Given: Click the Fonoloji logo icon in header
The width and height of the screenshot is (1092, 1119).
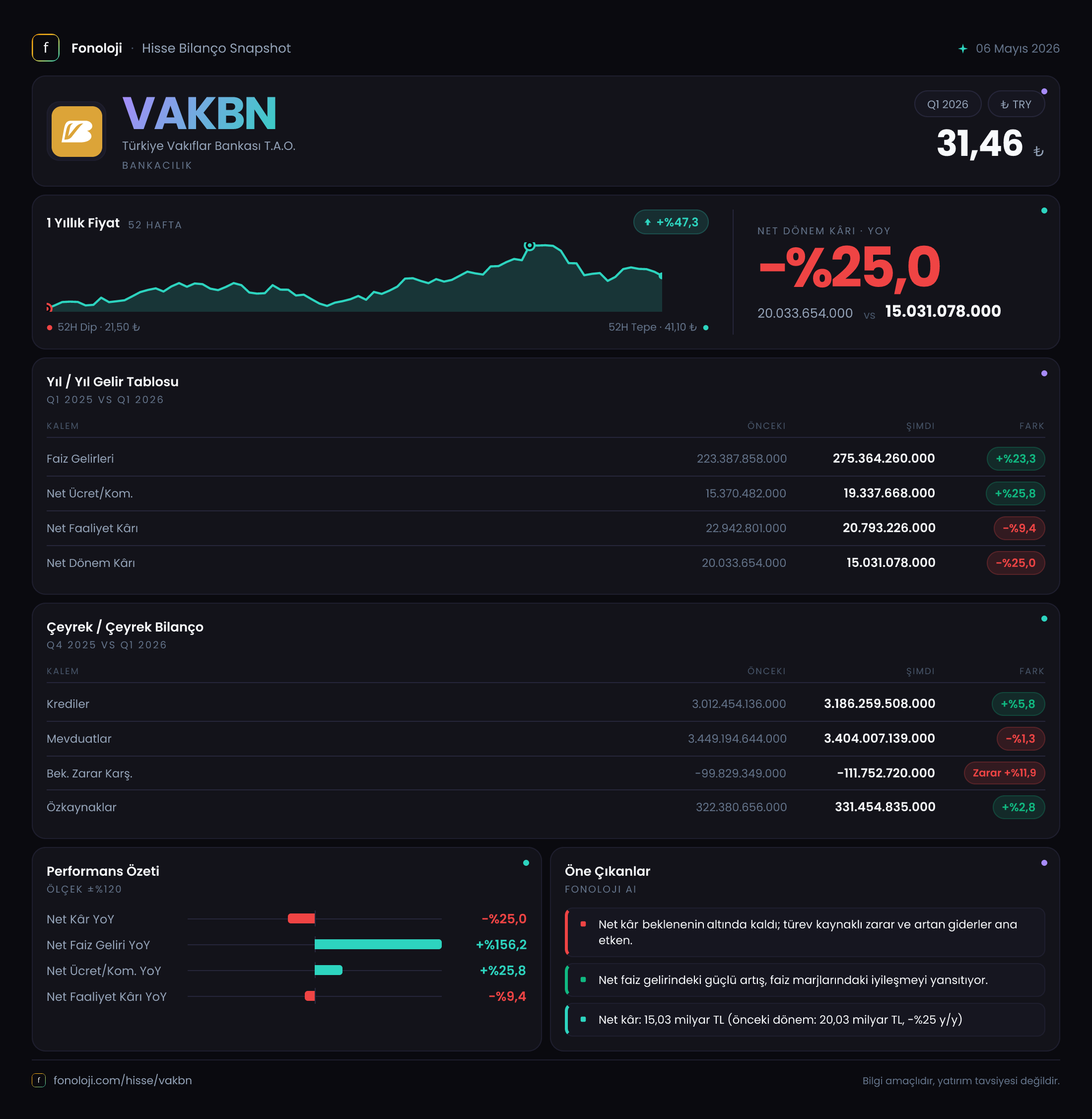Looking at the screenshot, I should [x=45, y=48].
